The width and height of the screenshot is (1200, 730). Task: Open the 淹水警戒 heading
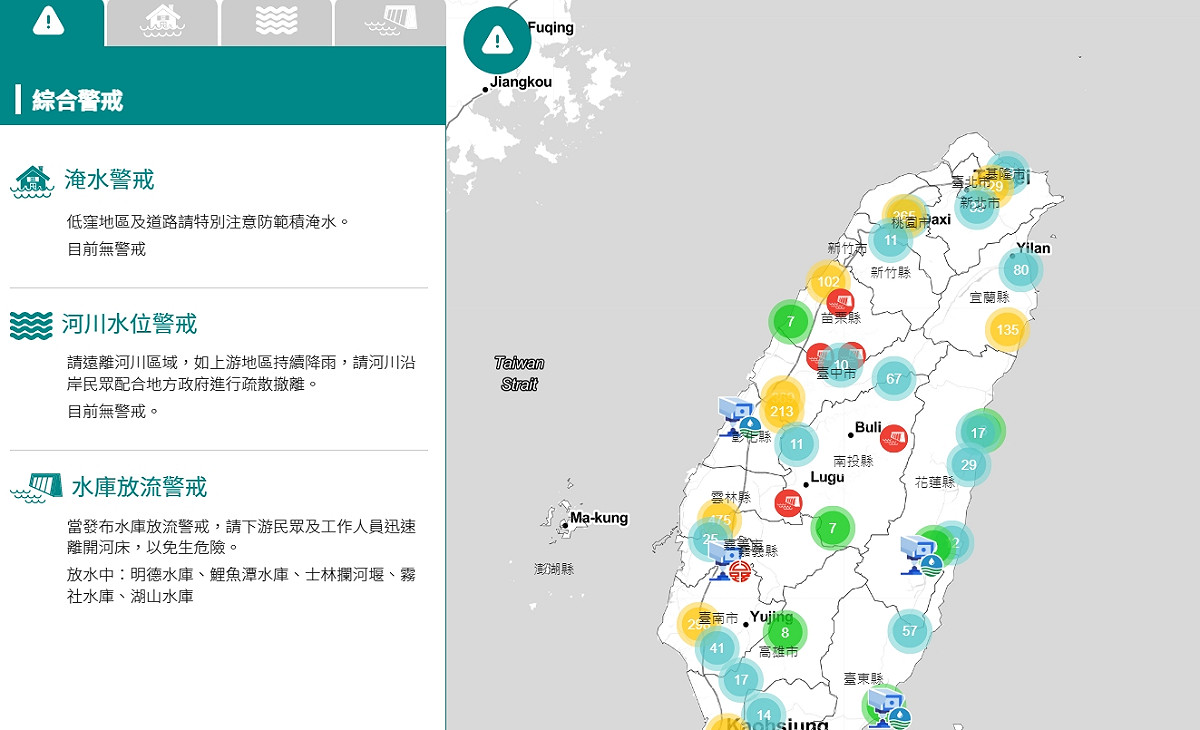click(109, 180)
